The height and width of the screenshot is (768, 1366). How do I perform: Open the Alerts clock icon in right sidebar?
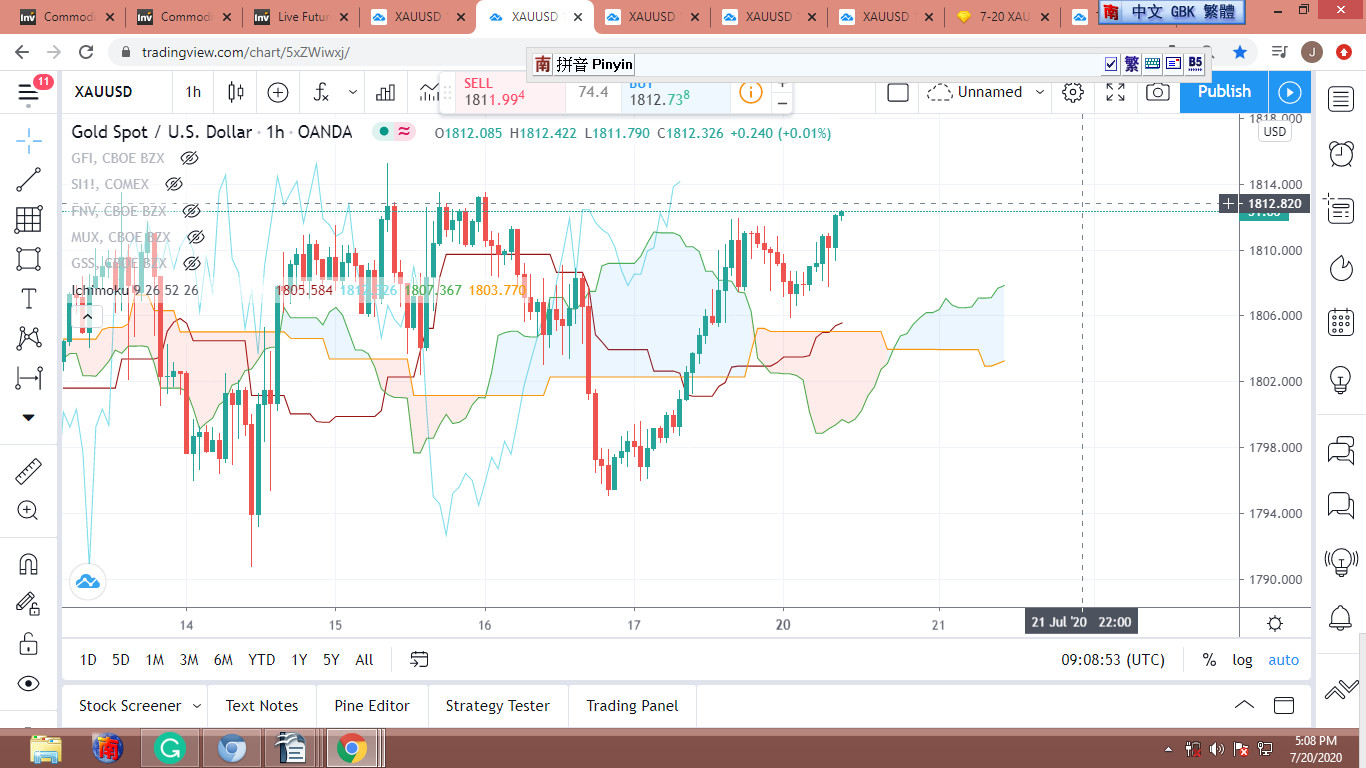pos(1341,153)
